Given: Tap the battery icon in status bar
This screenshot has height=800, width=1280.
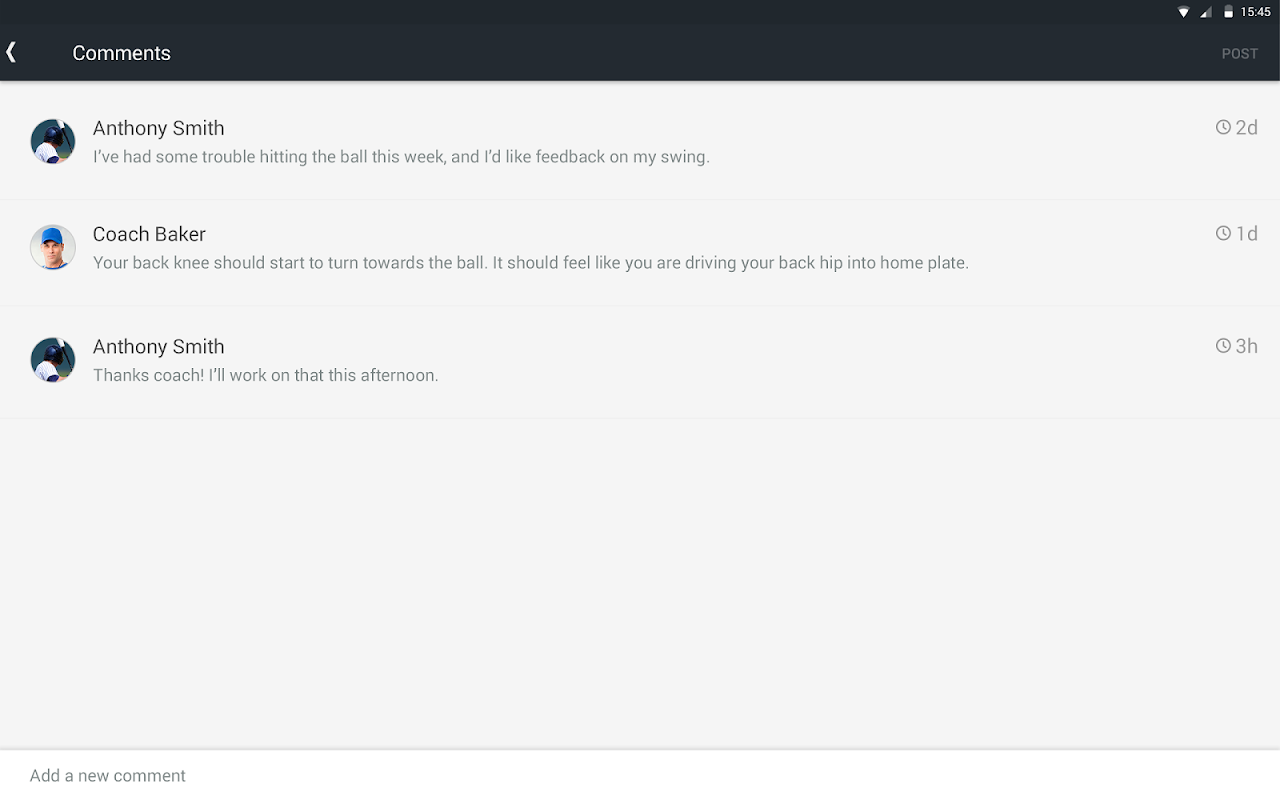Looking at the screenshot, I should tap(1228, 12).
